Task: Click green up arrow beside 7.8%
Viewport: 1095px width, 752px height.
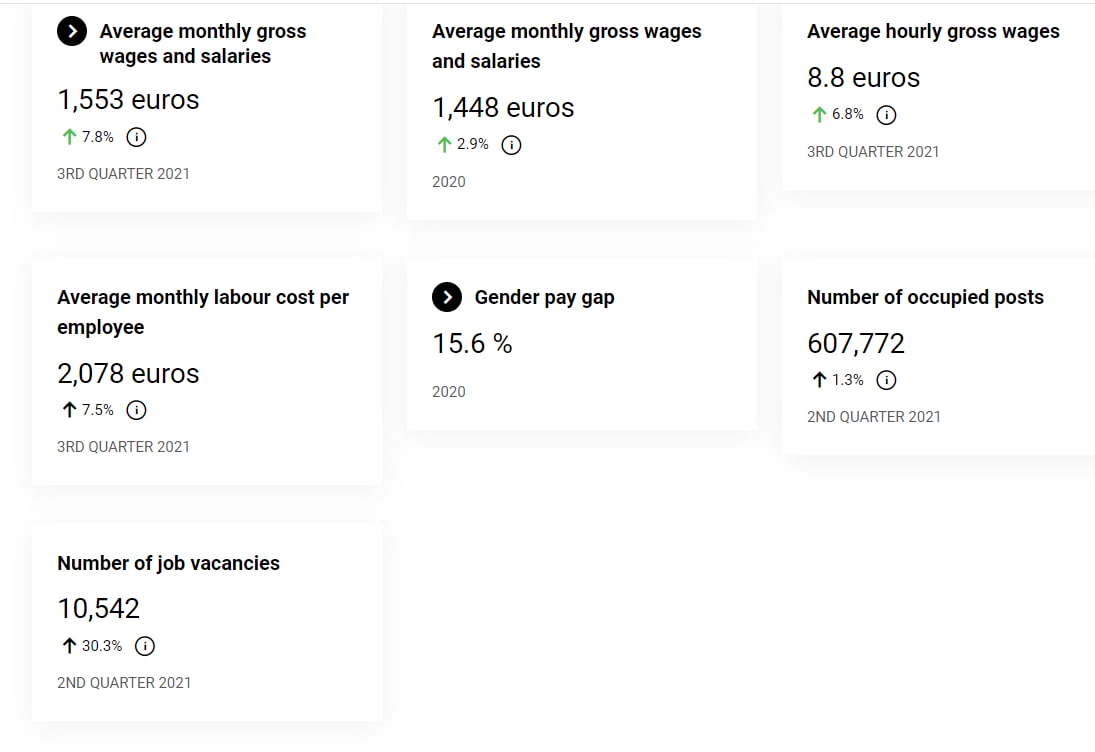Action: (x=69, y=137)
